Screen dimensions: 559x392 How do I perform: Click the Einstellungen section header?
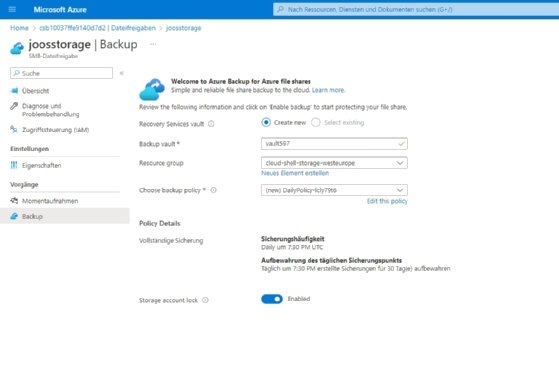point(30,149)
